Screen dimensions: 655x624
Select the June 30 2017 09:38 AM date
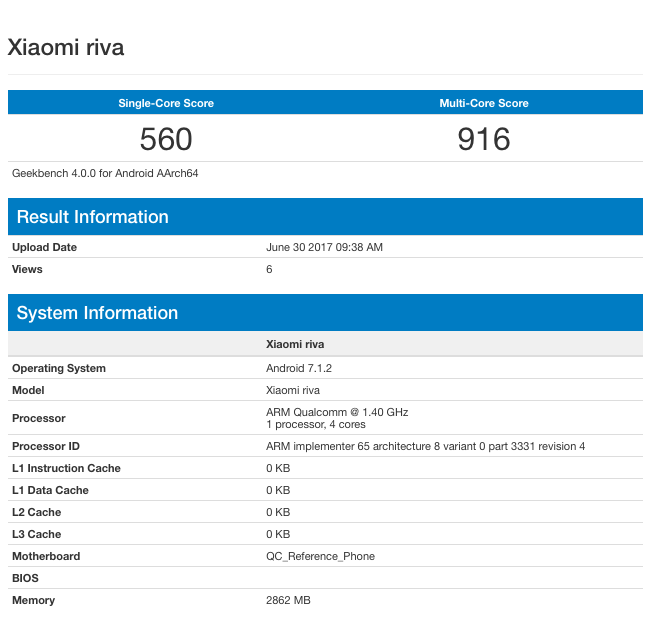tap(324, 247)
